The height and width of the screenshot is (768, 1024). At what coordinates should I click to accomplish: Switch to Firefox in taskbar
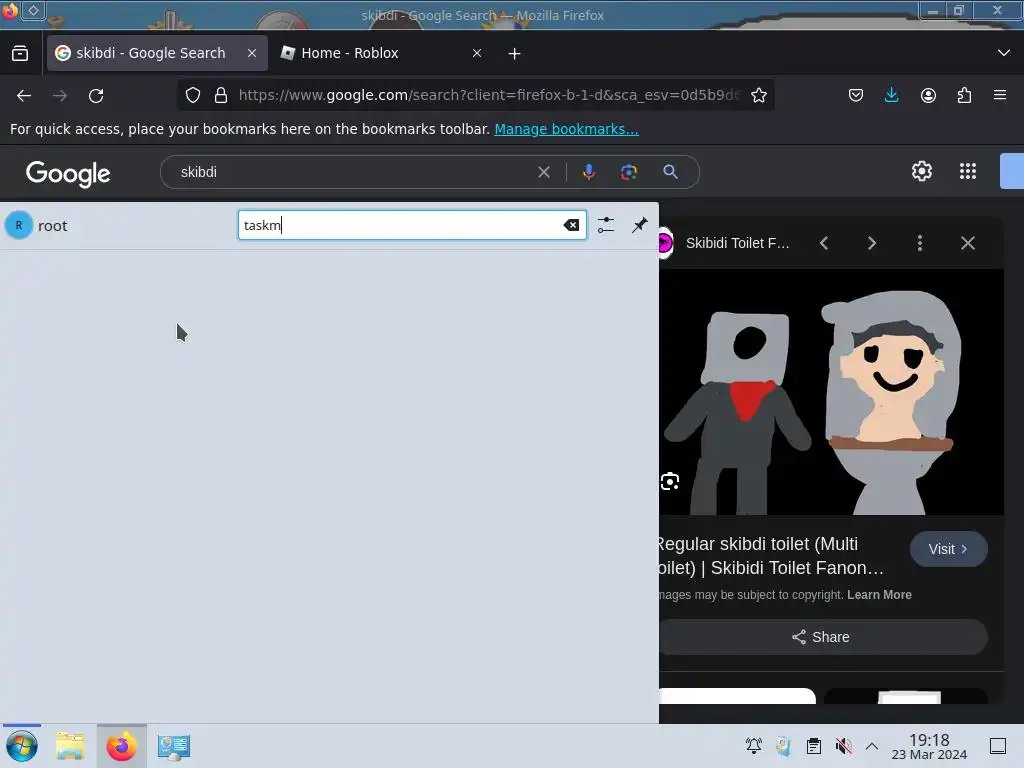pyautogui.click(x=121, y=746)
